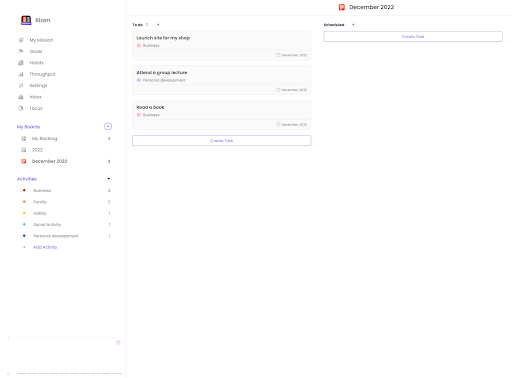The image size is (512, 378).
Task: Click the Habits icon in the sidebar
Action: coord(21,63)
